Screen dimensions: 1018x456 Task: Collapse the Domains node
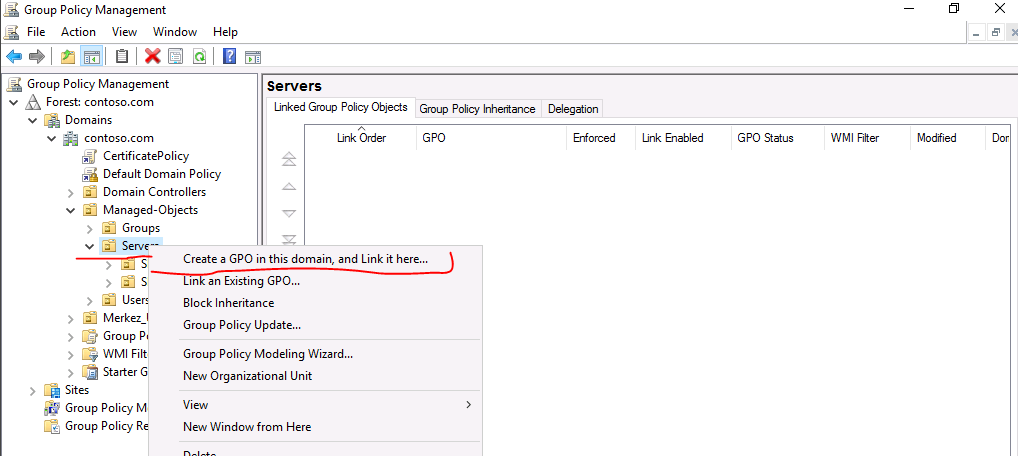(x=33, y=120)
